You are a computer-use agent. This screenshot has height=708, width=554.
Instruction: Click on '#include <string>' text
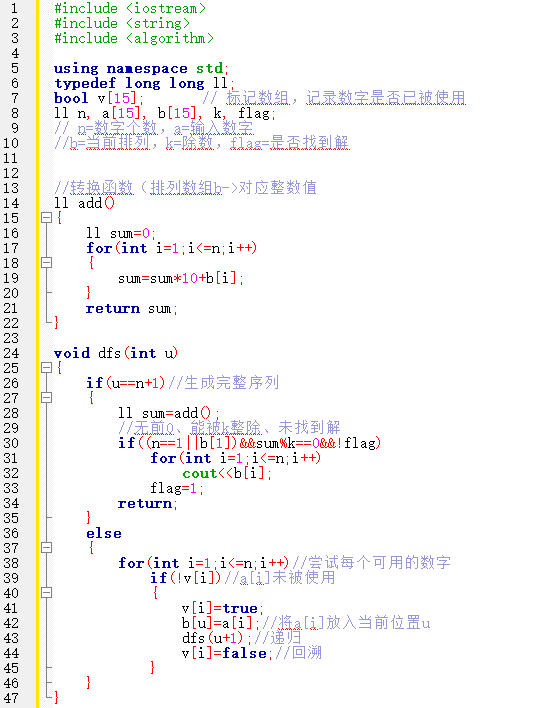pos(122,23)
